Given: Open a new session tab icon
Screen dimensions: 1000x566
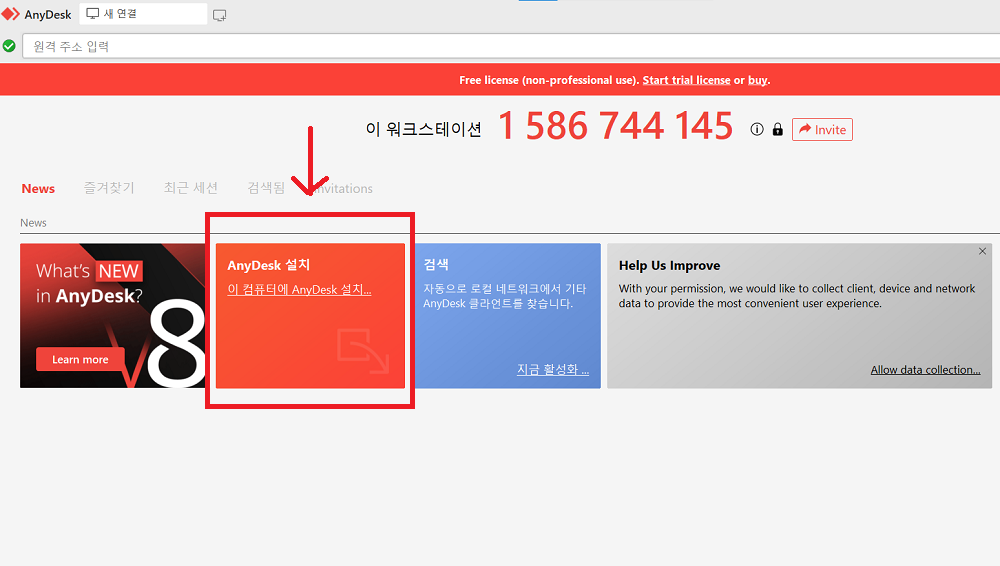Looking at the screenshot, I should tap(219, 16).
